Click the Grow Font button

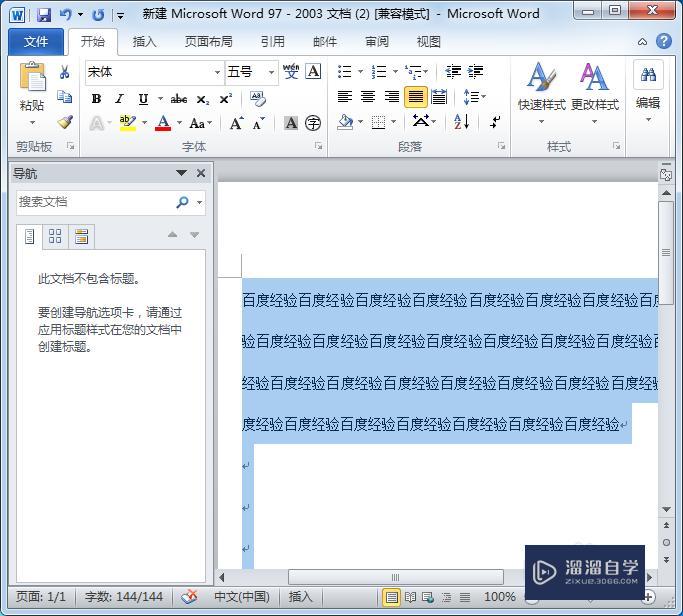click(237, 123)
